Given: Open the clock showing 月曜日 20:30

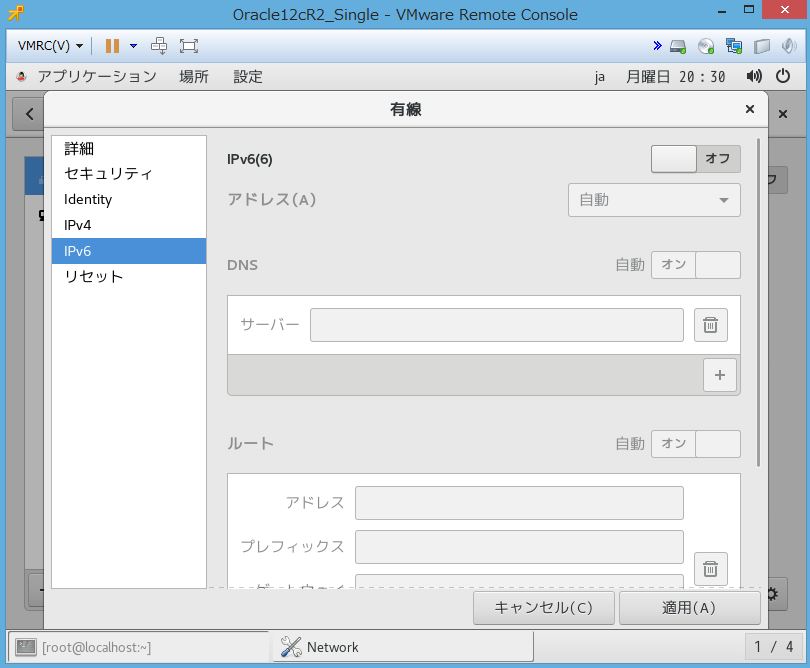Looking at the screenshot, I should click(676, 77).
